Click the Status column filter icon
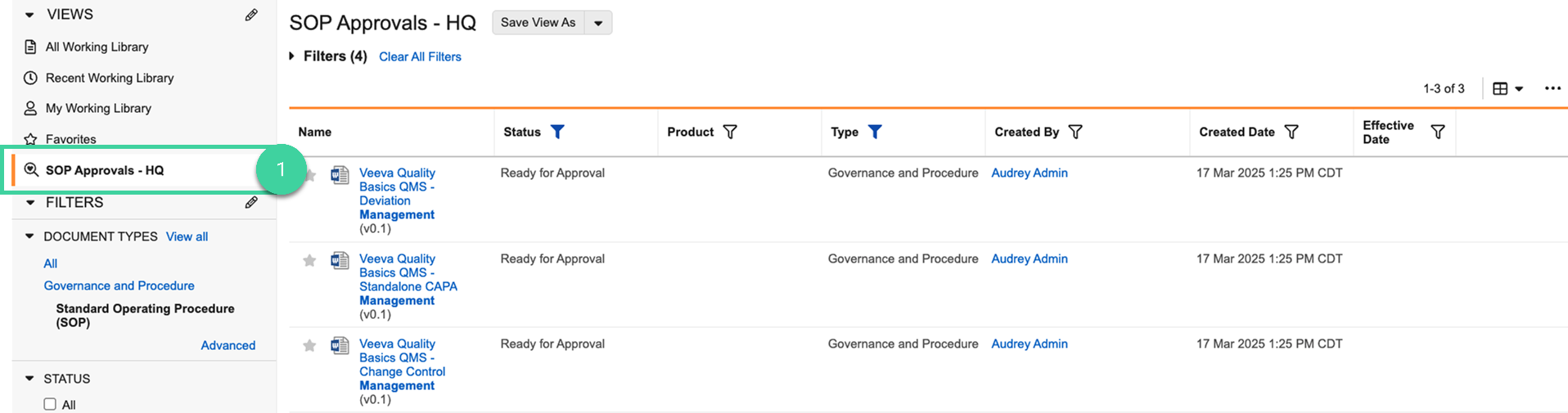The height and width of the screenshot is (413, 1568). click(x=557, y=132)
